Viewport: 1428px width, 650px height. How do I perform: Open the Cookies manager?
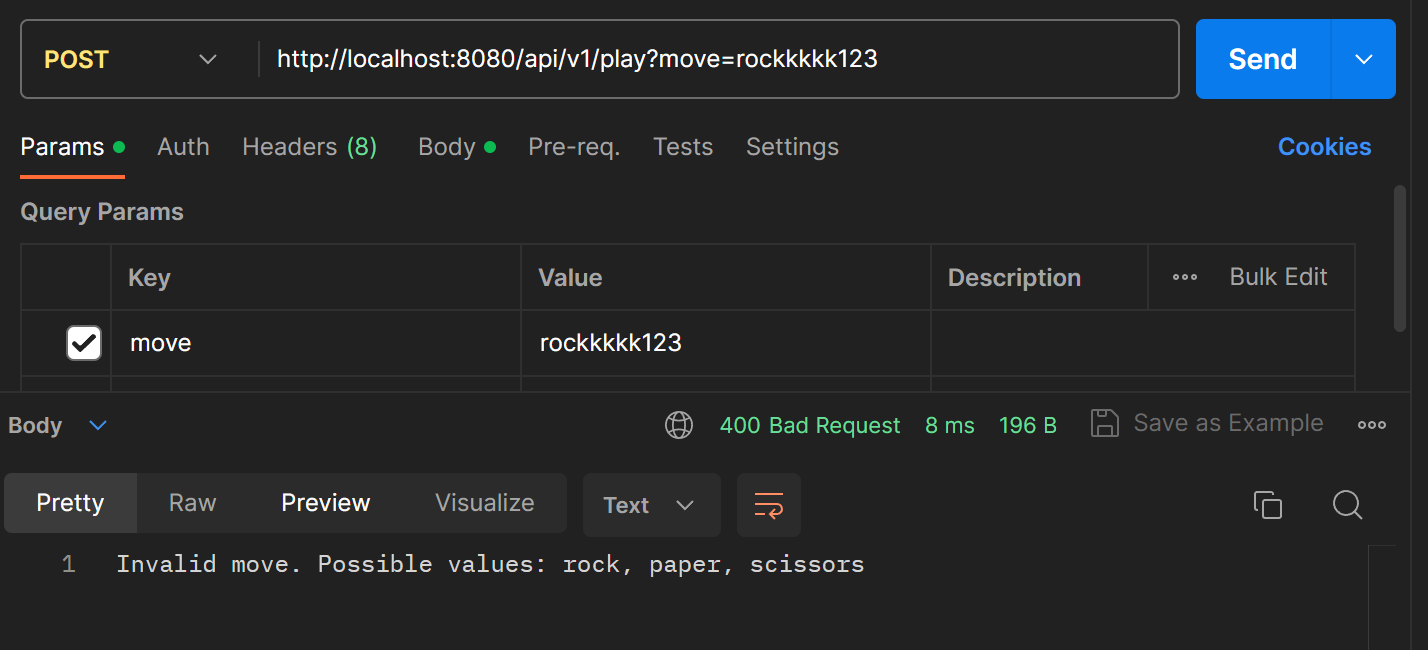pos(1324,146)
